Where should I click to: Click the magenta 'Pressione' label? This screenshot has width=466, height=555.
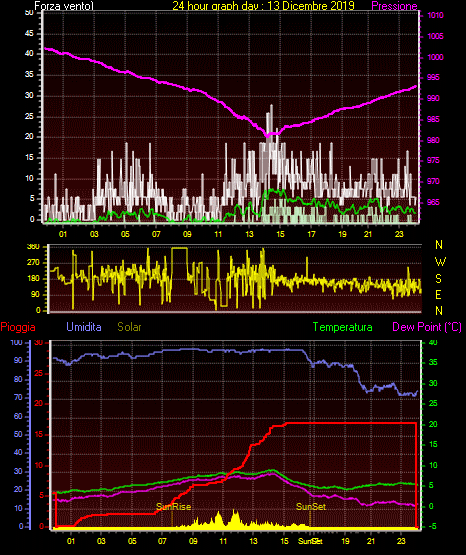point(394,6)
